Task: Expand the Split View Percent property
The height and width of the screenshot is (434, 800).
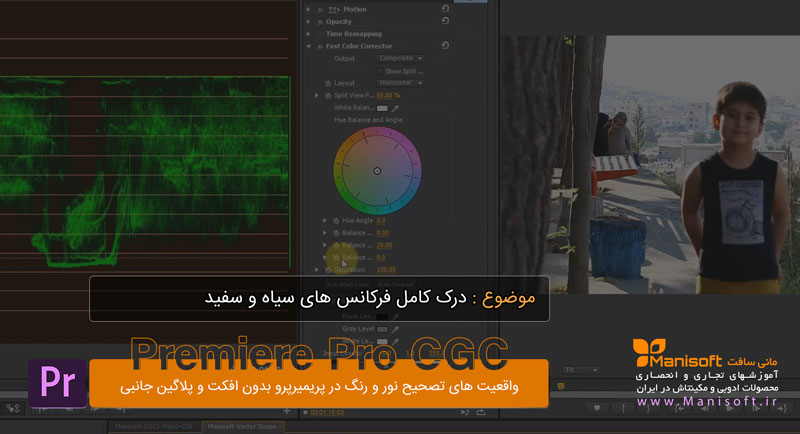Action: pyautogui.click(x=316, y=95)
